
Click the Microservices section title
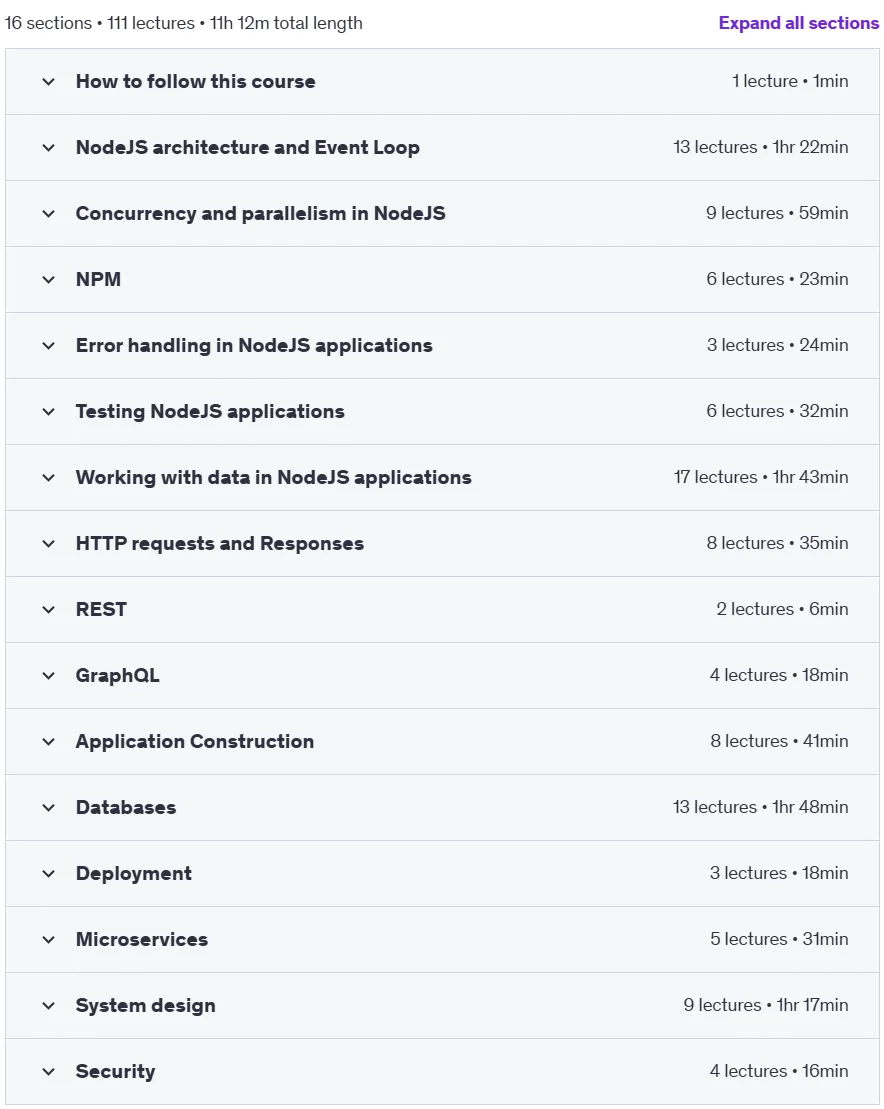pyautogui.click(x=142, y=939)
